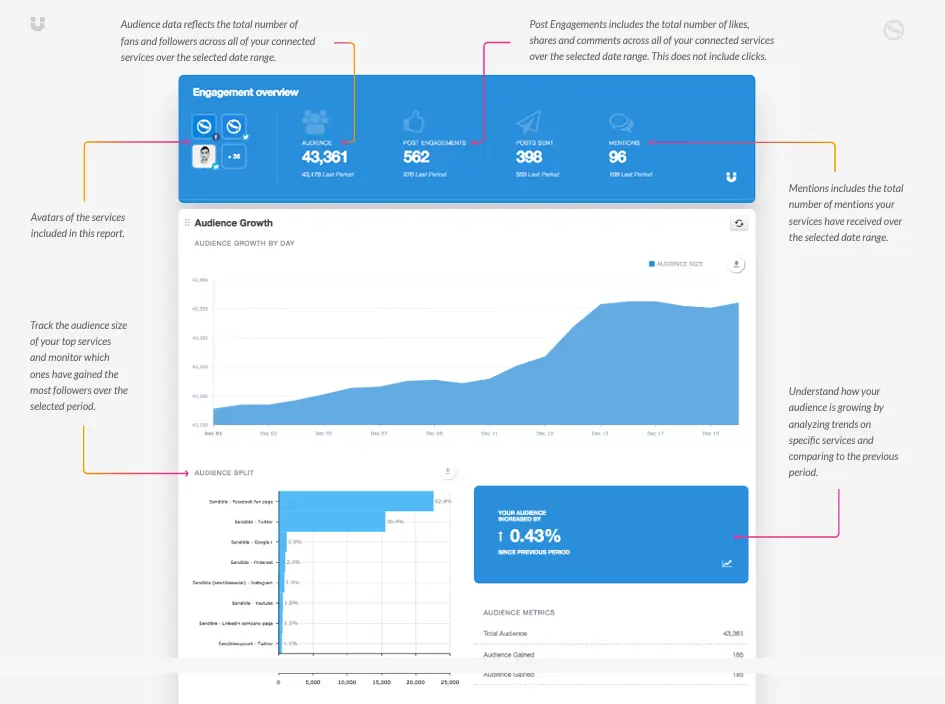This screenshot has width=945, height=704.
Task: Select the Sendible Facebook fan page bar
Action: (355, 501)
